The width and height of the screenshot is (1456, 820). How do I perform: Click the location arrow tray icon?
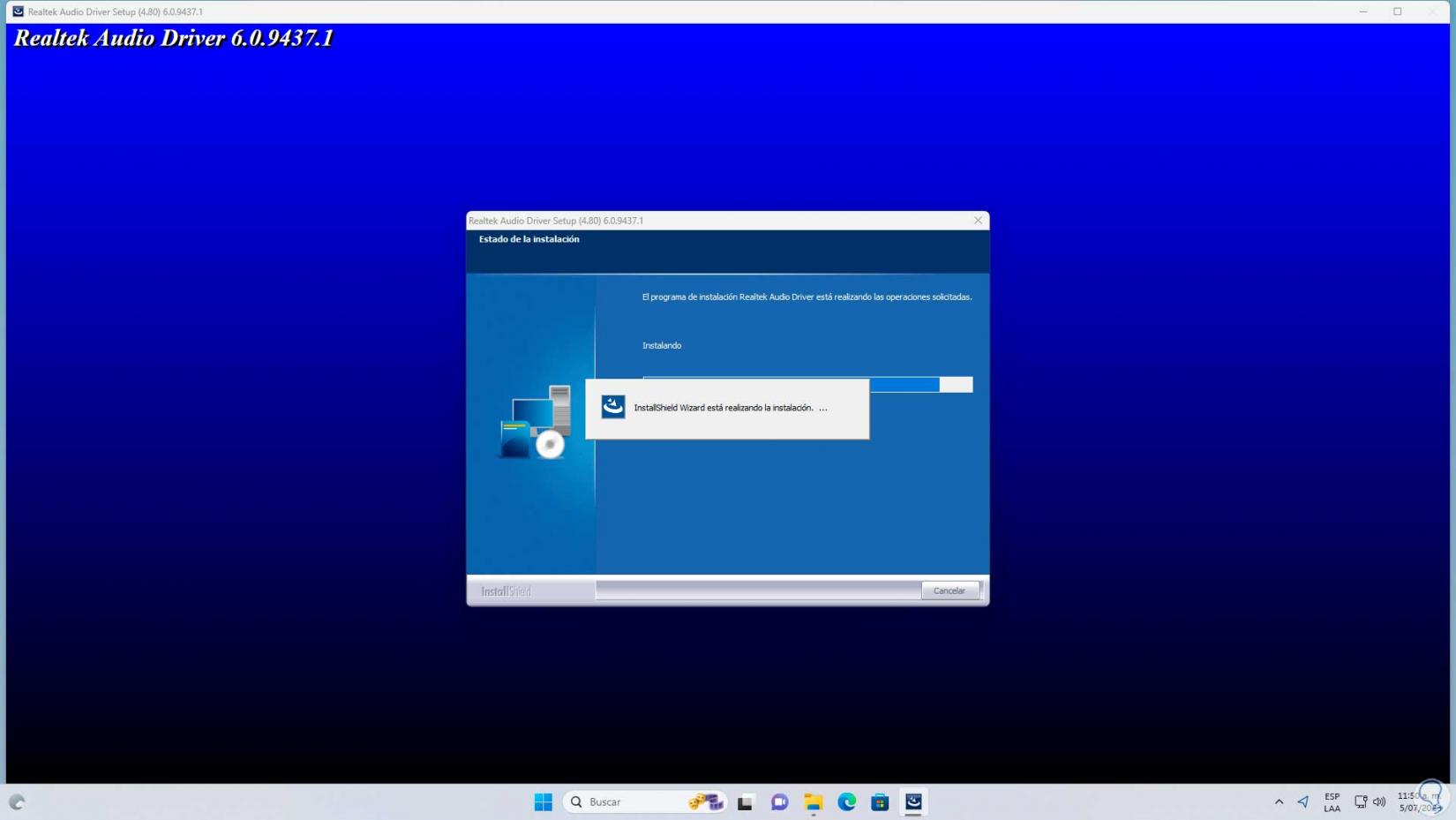(1303, 801)
